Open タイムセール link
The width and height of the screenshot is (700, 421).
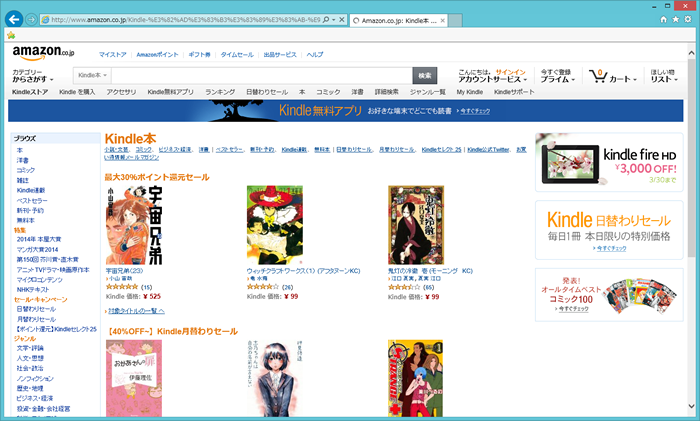point(237,54)
